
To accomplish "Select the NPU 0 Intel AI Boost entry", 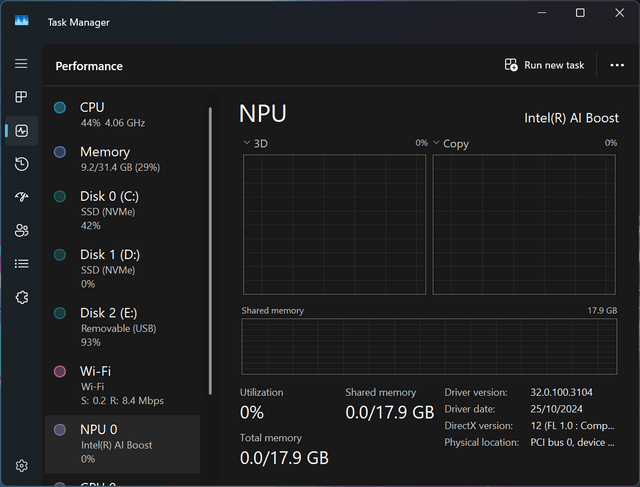I will coord(122,444).
